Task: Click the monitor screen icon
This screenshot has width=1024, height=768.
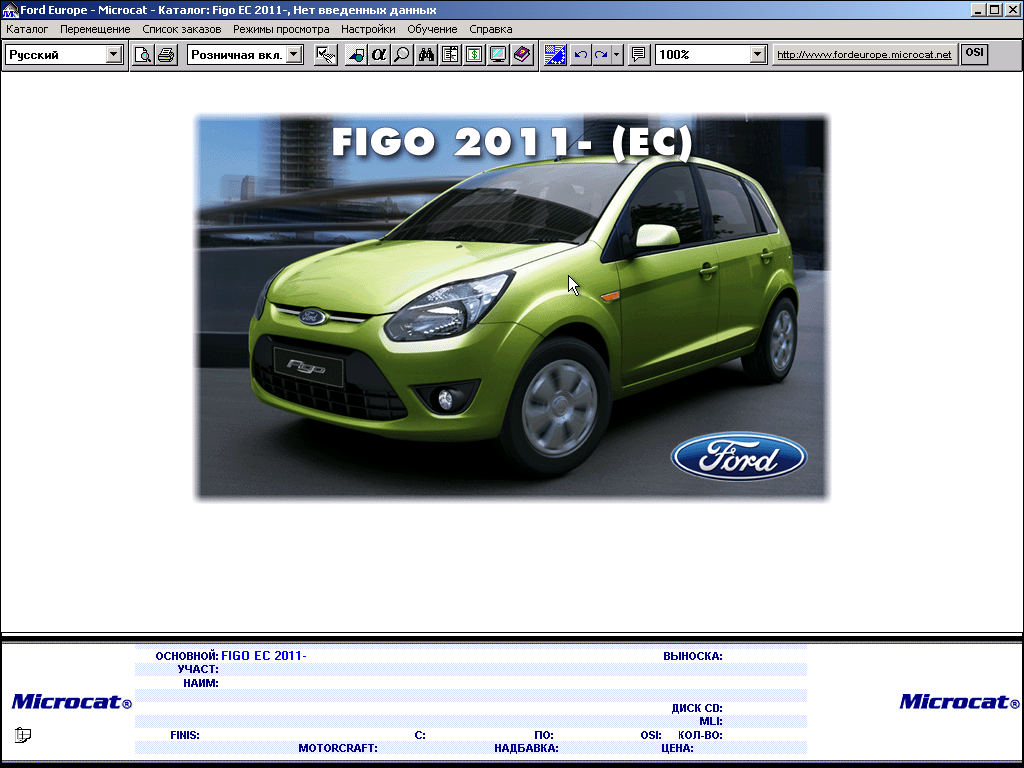Action: click(x=498, y=55)
